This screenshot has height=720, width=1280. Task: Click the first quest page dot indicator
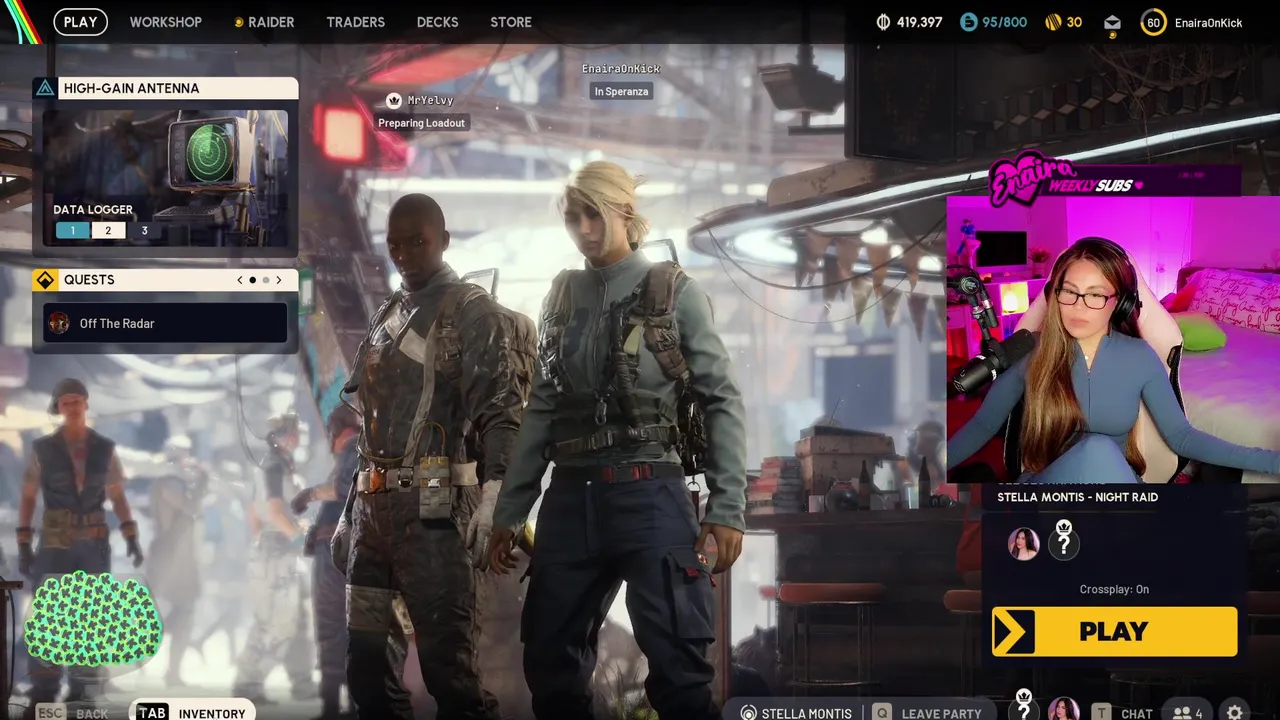(252, 280)
